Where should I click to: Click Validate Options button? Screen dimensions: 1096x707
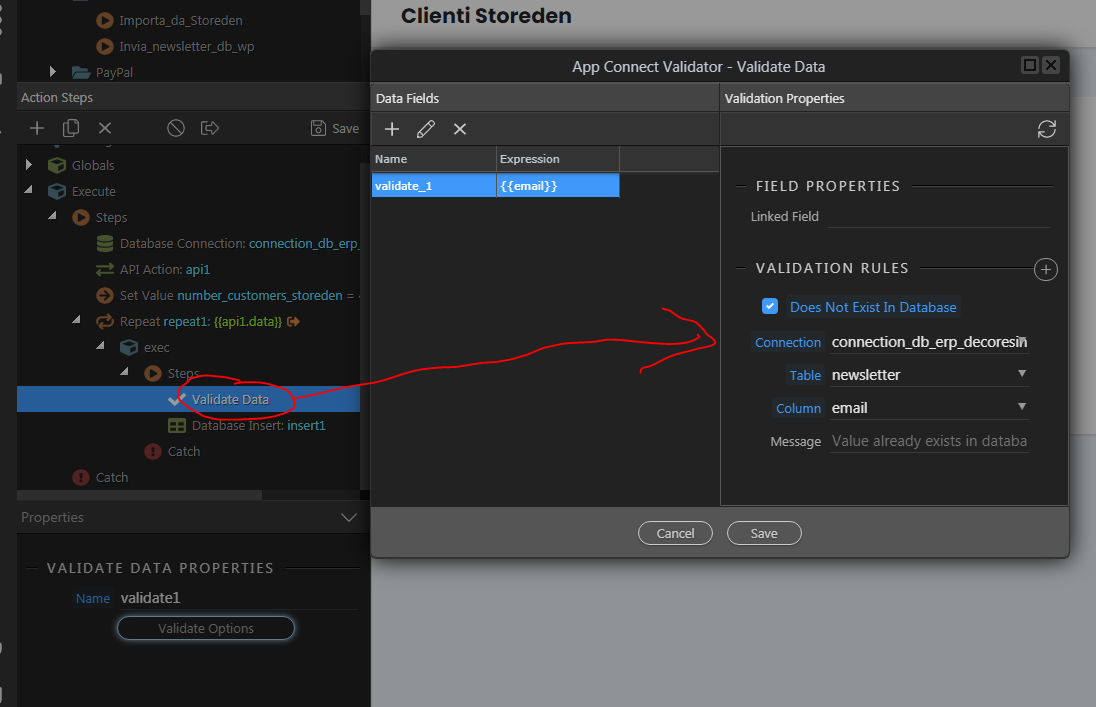pos(206,628)
